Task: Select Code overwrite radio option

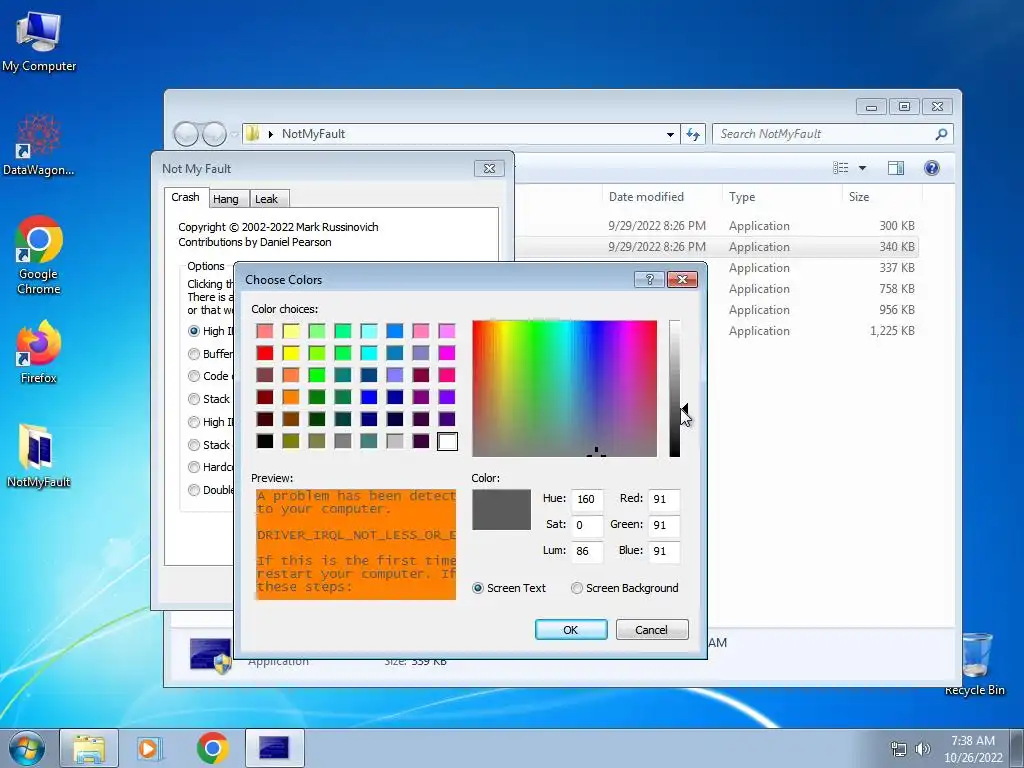Action: 194,376
